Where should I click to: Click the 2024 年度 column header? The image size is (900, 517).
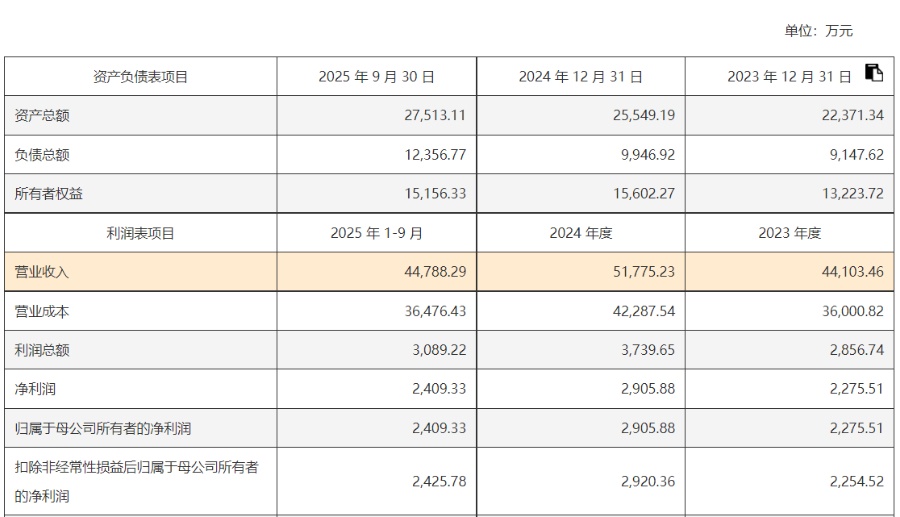[580, 234]
